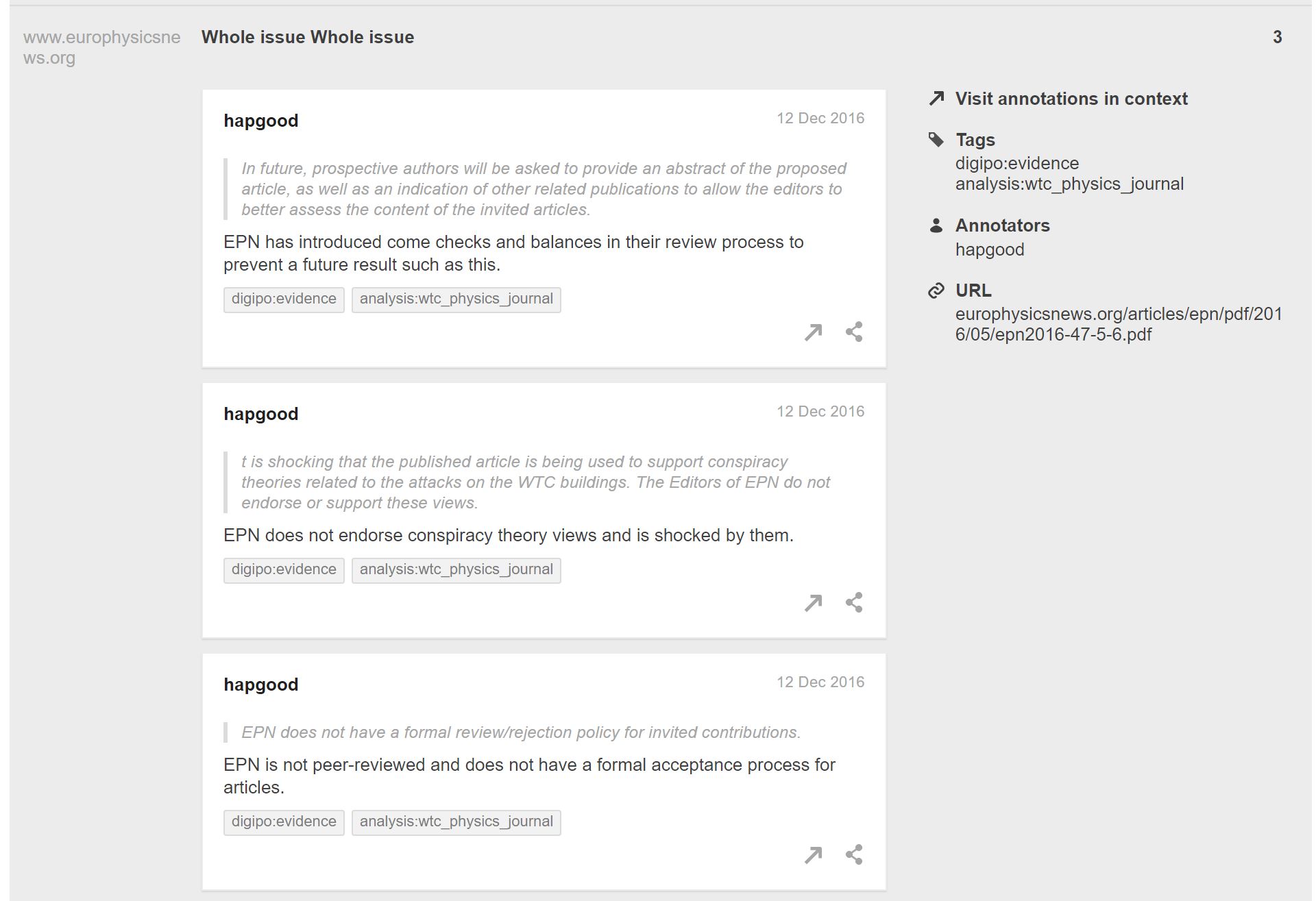Screen dimensions: 1316x901
Task: Click hapgood under the Annotators heading
Action: coord(990,249)
